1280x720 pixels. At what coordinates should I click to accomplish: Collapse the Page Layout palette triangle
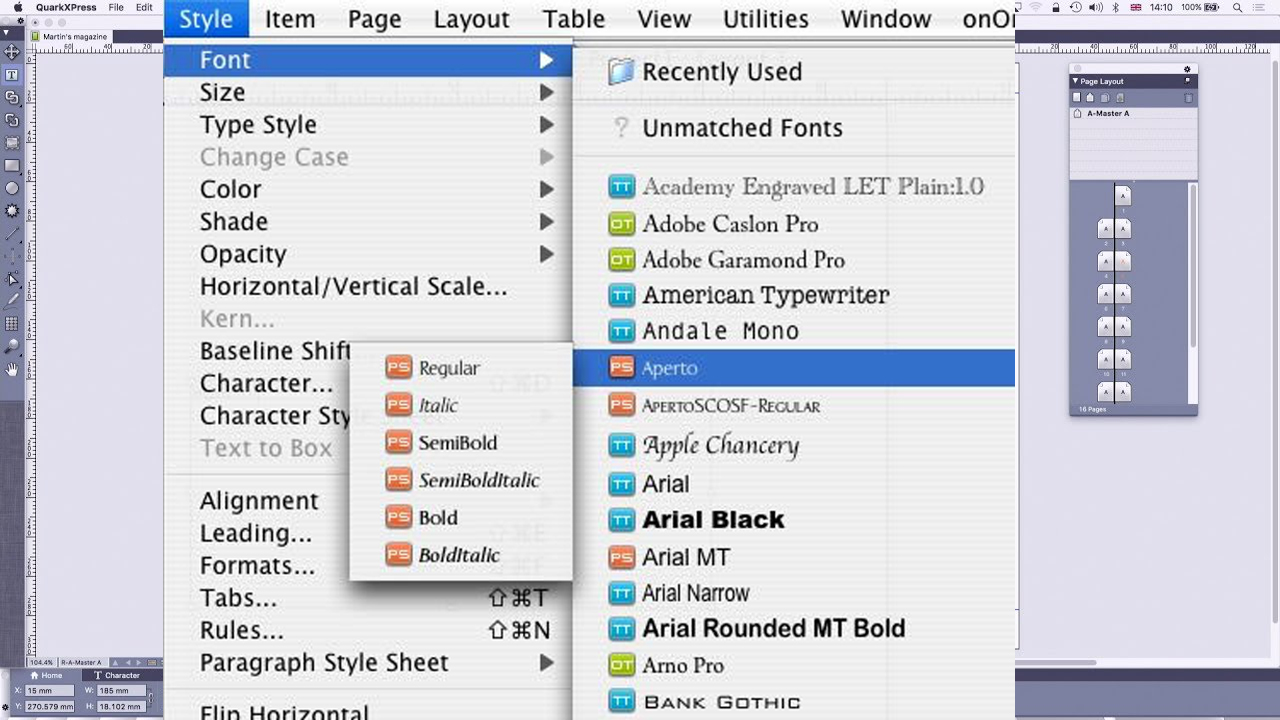(1075, 81)
